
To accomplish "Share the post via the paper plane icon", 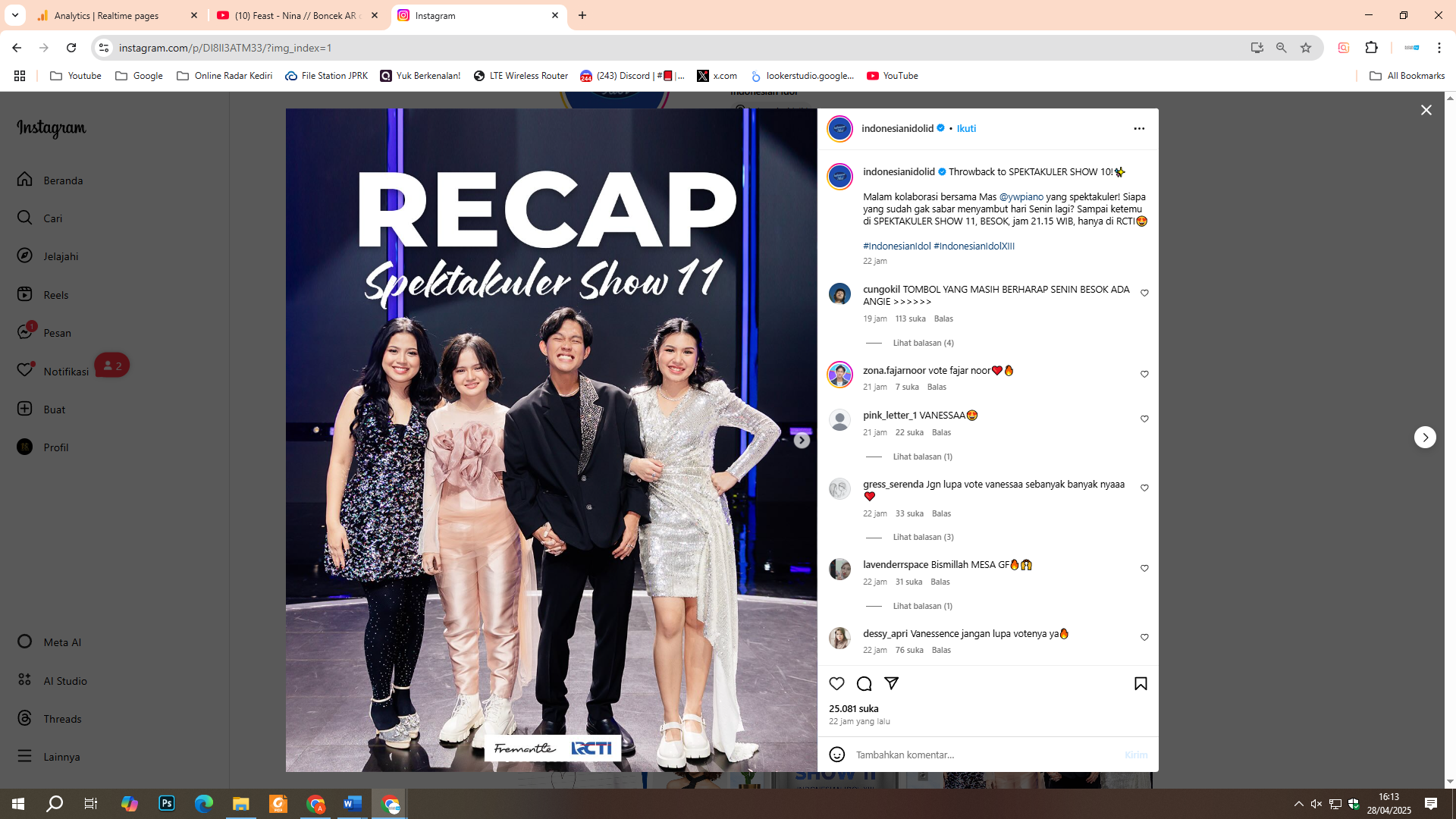I will click(x=892, y=683).
